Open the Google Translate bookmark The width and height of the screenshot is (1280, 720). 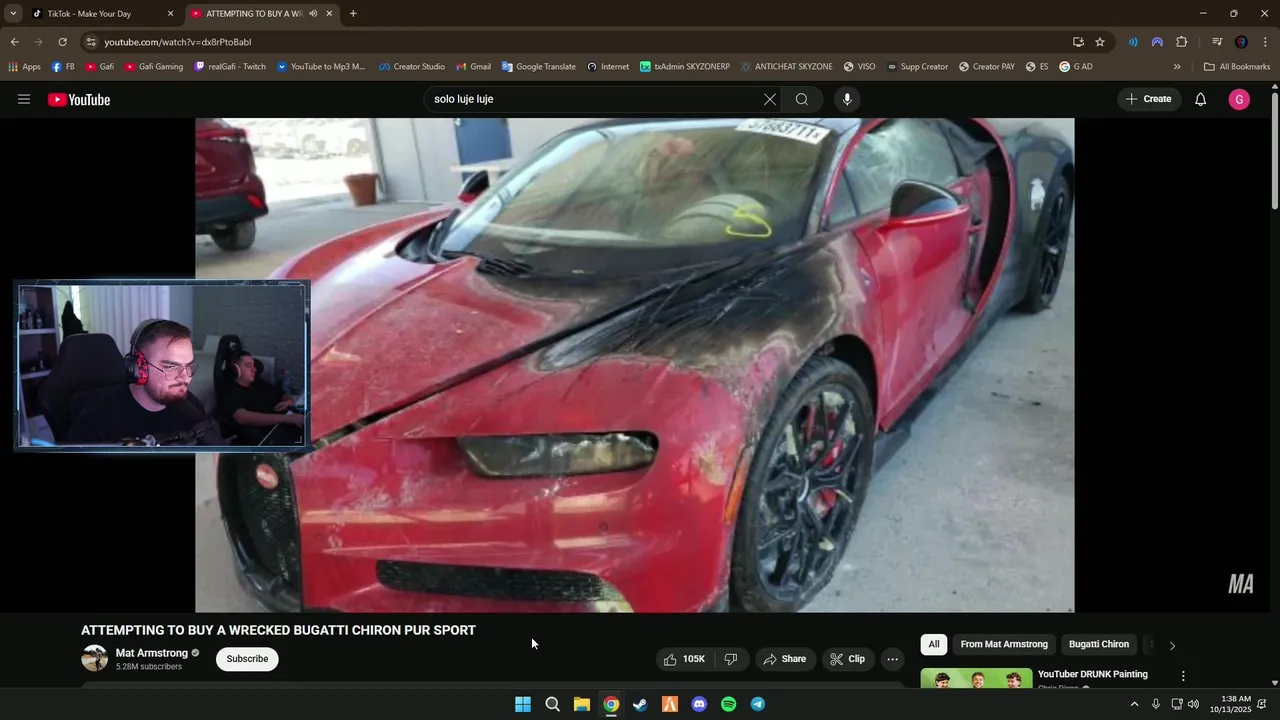pos(539,67)
